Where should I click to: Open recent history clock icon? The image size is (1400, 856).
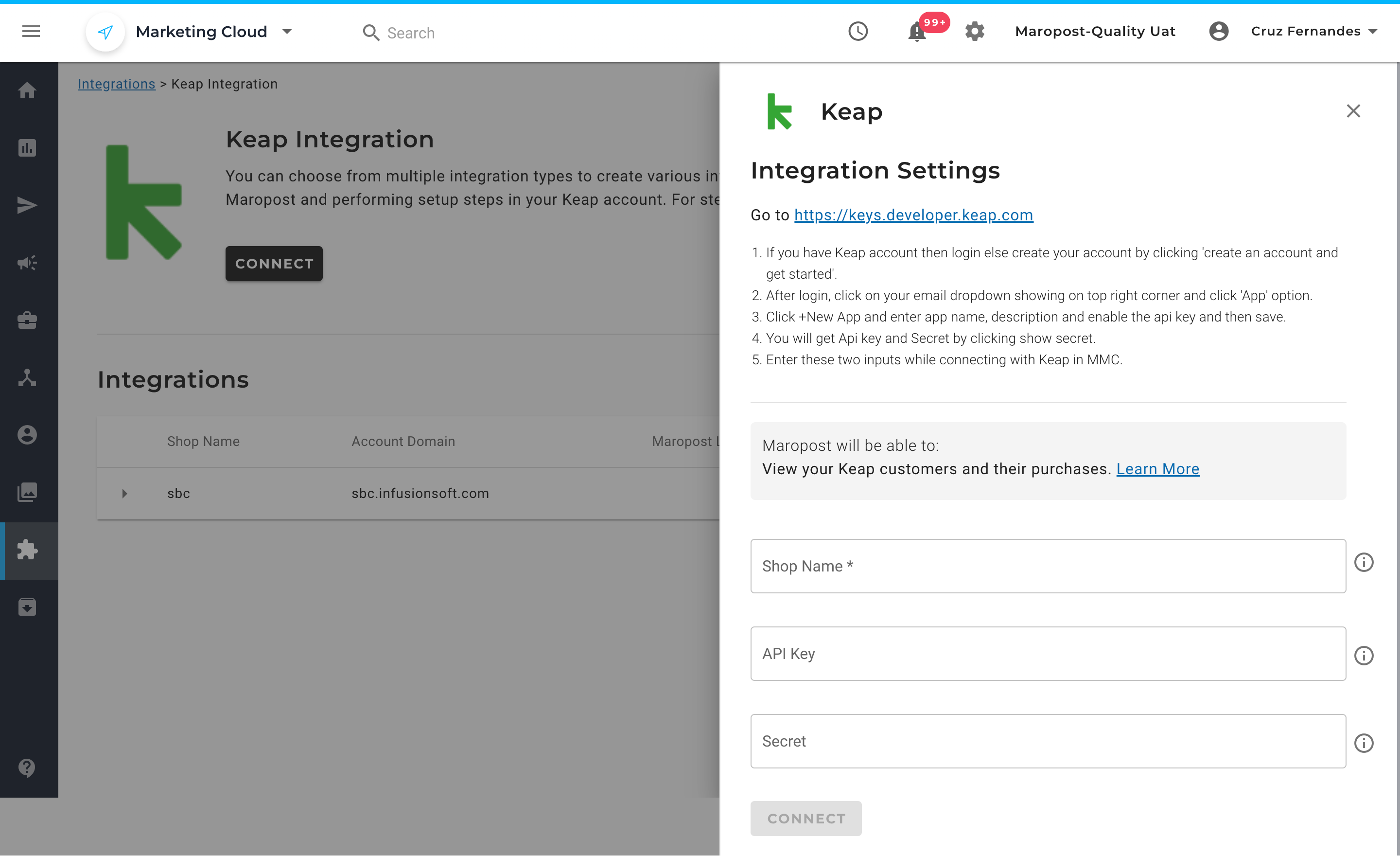click(x=857, y=31)
